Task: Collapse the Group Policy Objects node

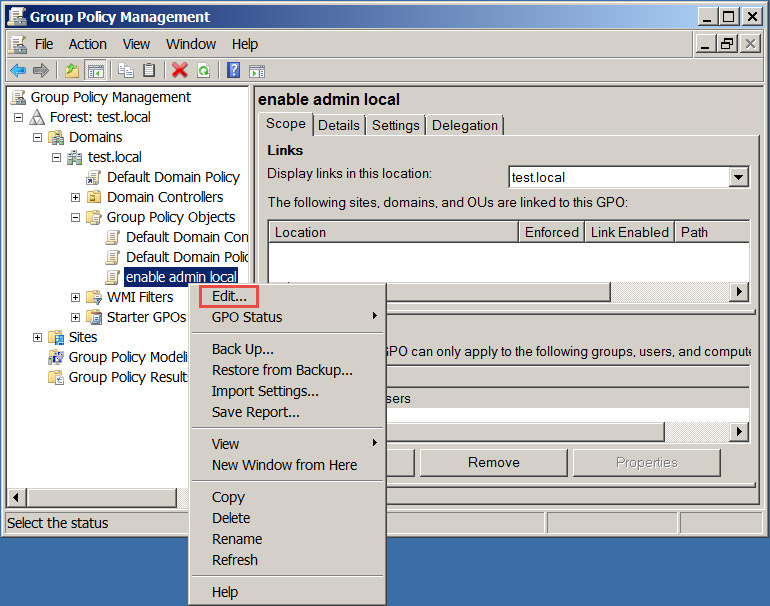Action: click(75, 217)
